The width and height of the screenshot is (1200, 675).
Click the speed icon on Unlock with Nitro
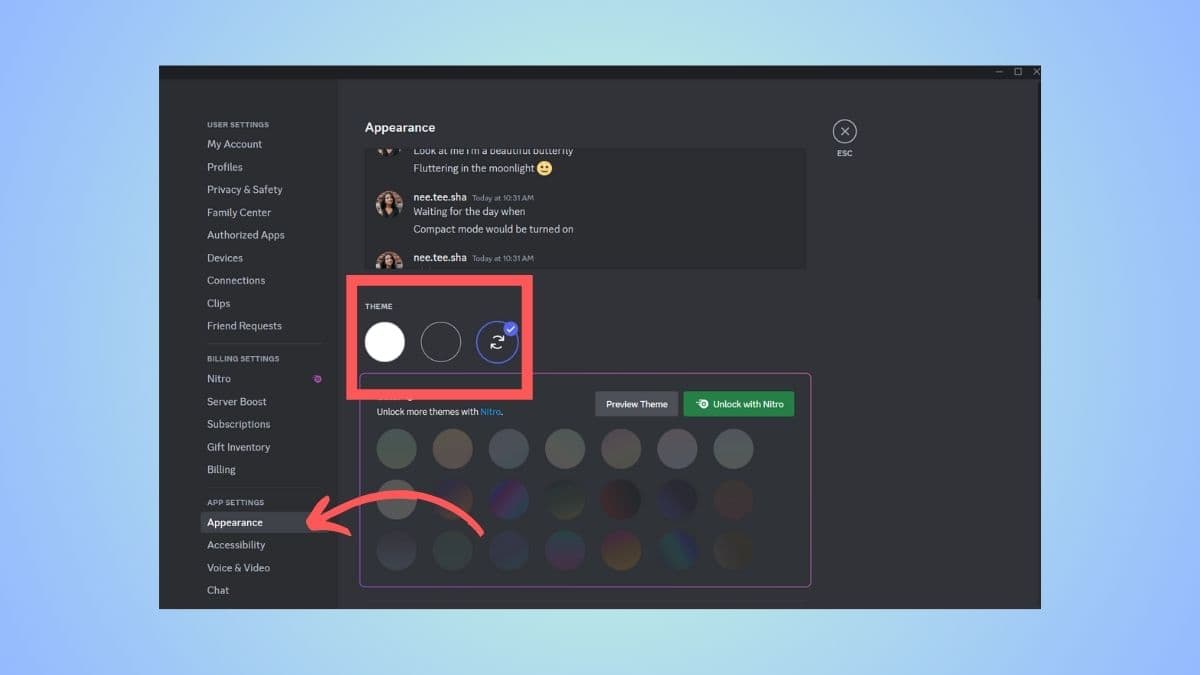(x=703, y=404)
